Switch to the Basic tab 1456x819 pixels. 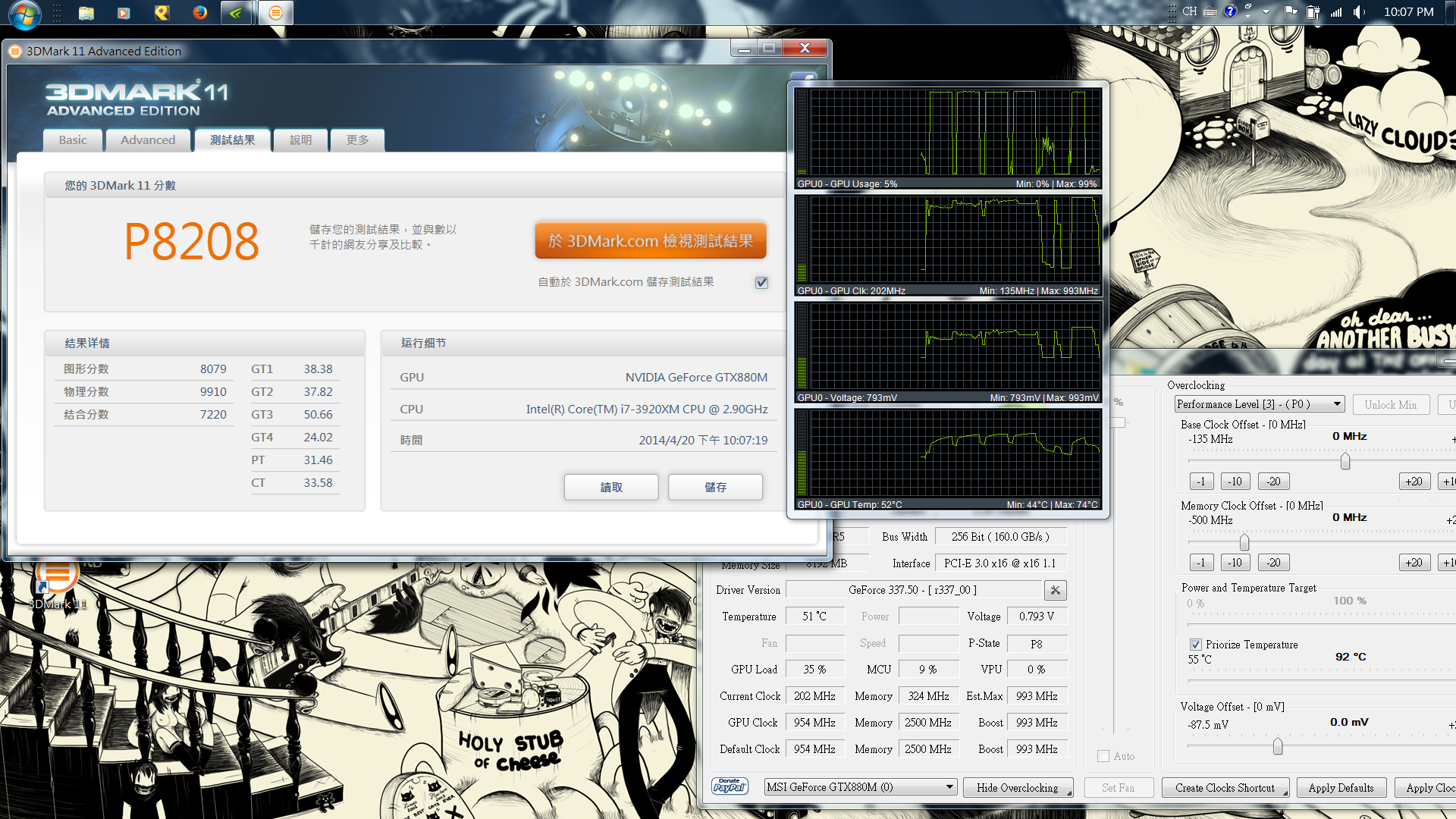[x=73, y=140]
